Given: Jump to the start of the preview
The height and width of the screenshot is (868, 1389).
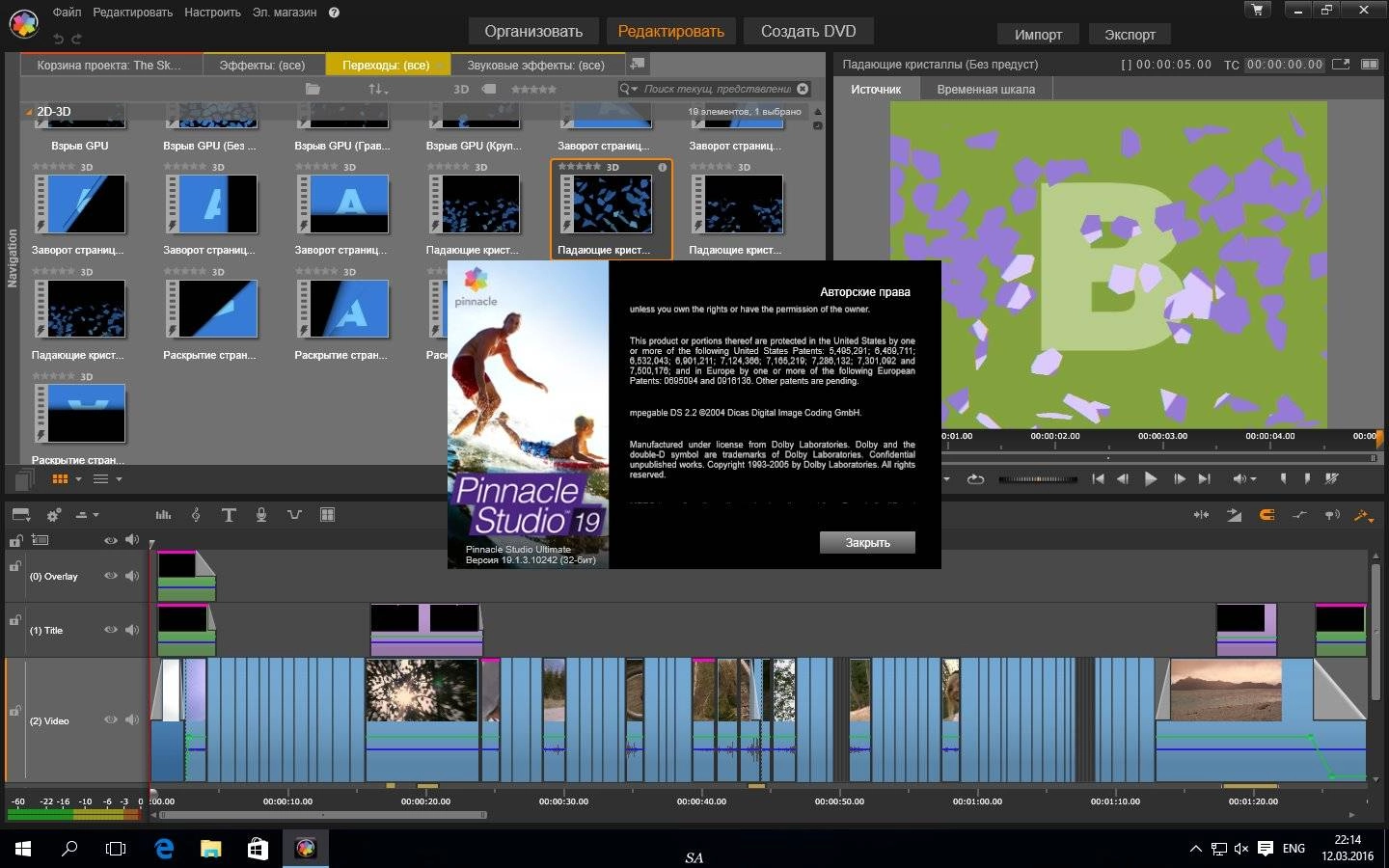Looking at the screenshot, I should (x=1098, y=478).
